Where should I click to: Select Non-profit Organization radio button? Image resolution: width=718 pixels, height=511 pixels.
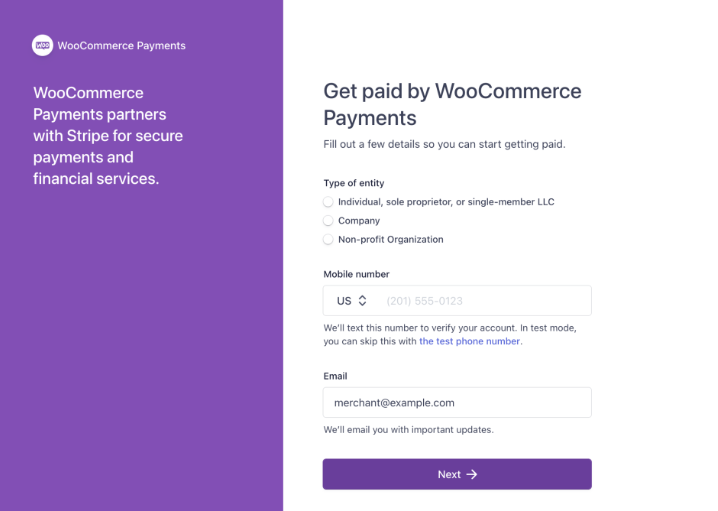click(x=328, y=239)
